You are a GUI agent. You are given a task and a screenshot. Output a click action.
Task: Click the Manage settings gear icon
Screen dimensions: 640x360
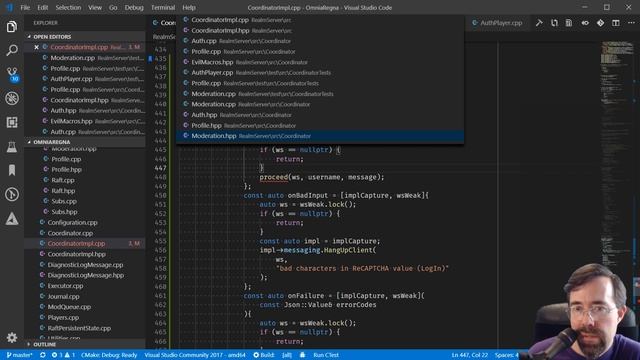pyautogui.click(x=12, y=338)
